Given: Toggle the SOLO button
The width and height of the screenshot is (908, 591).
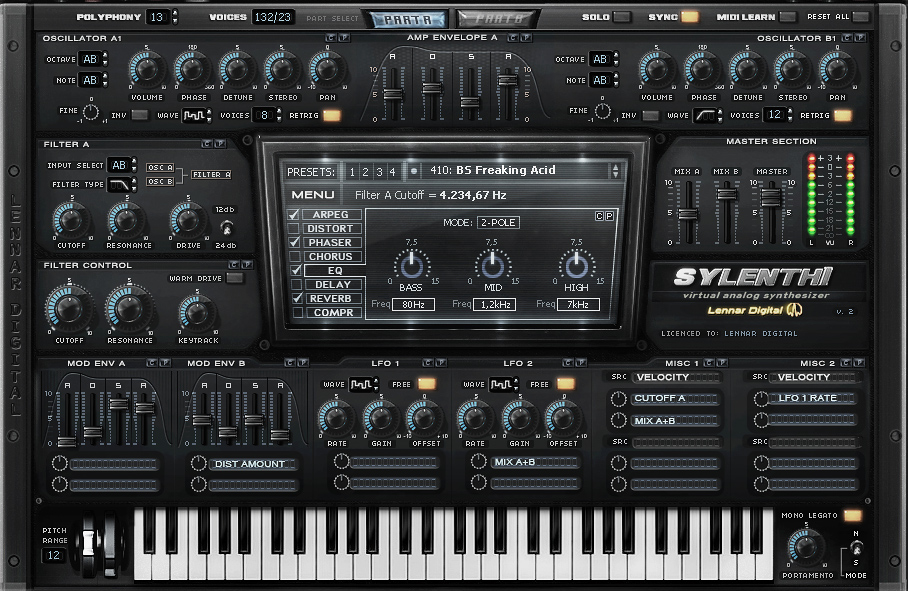Looking at the screenshot, I should coord(622,17).
